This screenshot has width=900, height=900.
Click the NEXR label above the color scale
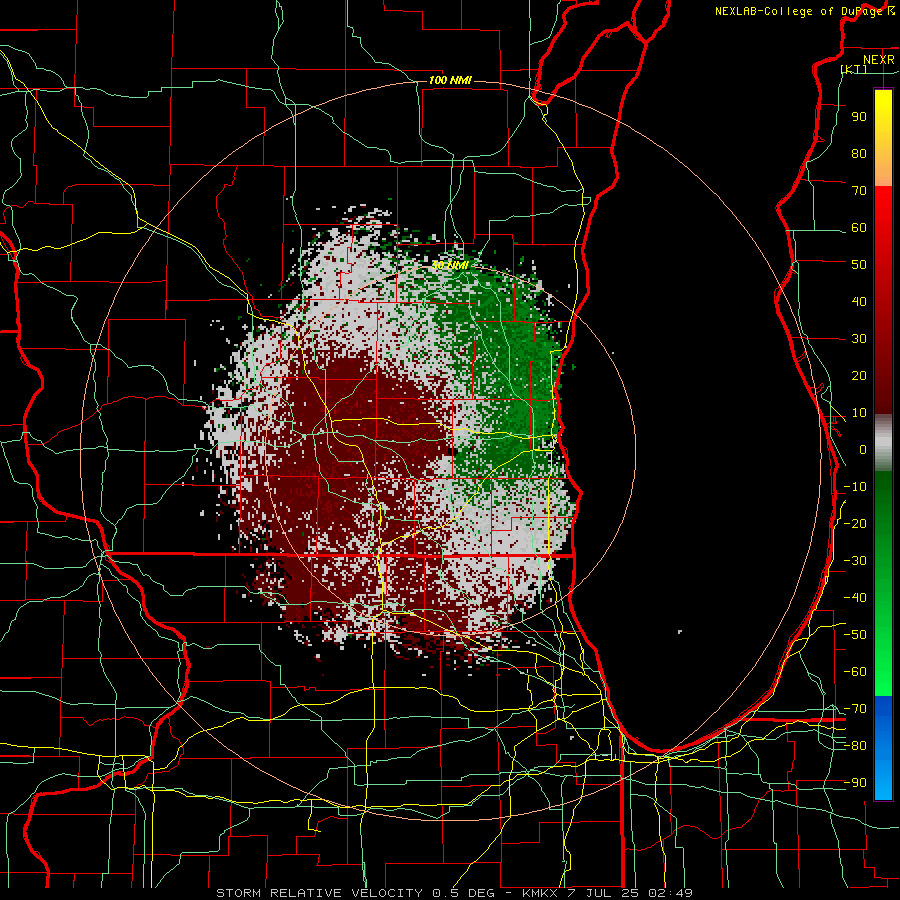tap(879, 60)
